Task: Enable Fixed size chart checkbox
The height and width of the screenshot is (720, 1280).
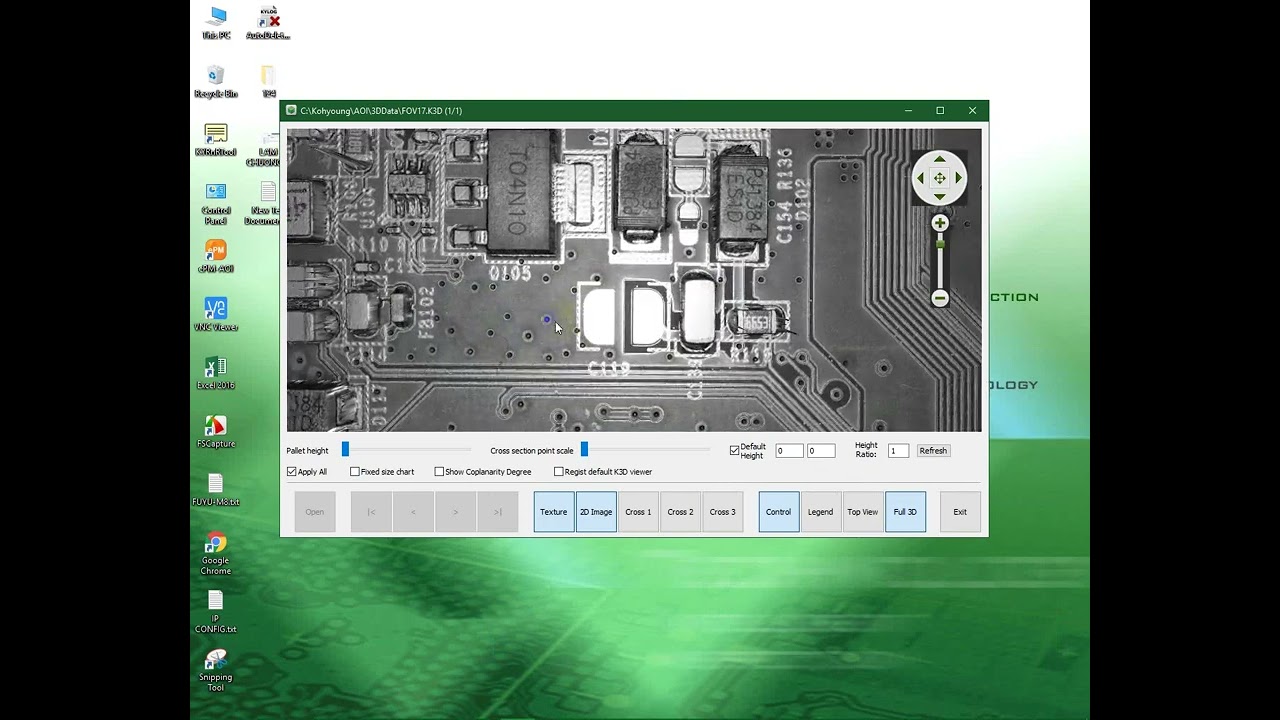Action: [355, 472]
